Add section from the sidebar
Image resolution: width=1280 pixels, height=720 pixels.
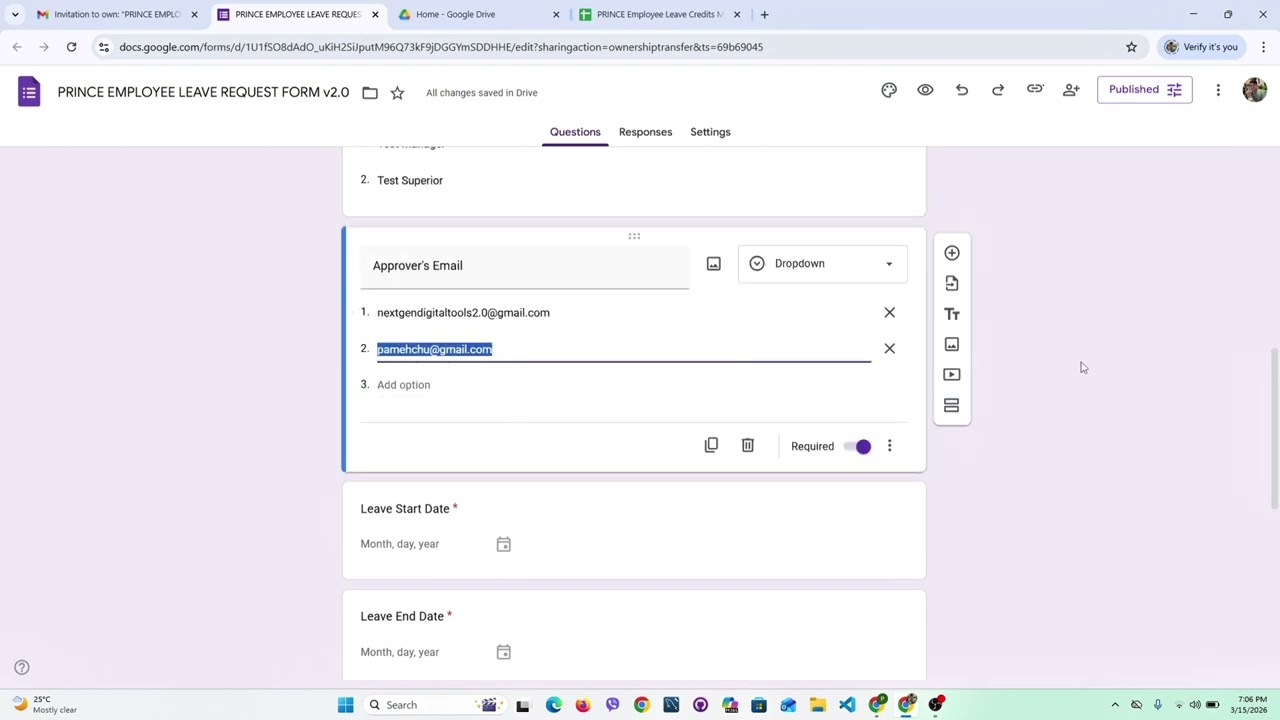952,405
